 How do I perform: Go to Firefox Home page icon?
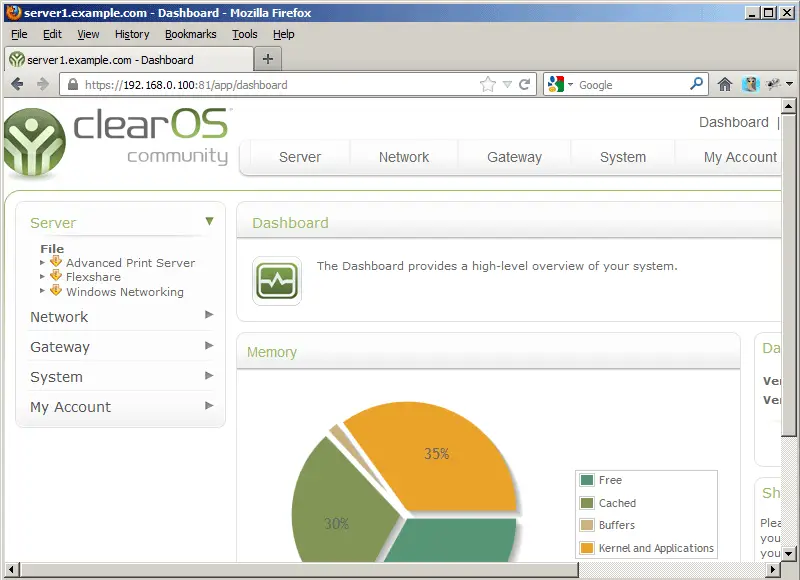click(724, 84)
